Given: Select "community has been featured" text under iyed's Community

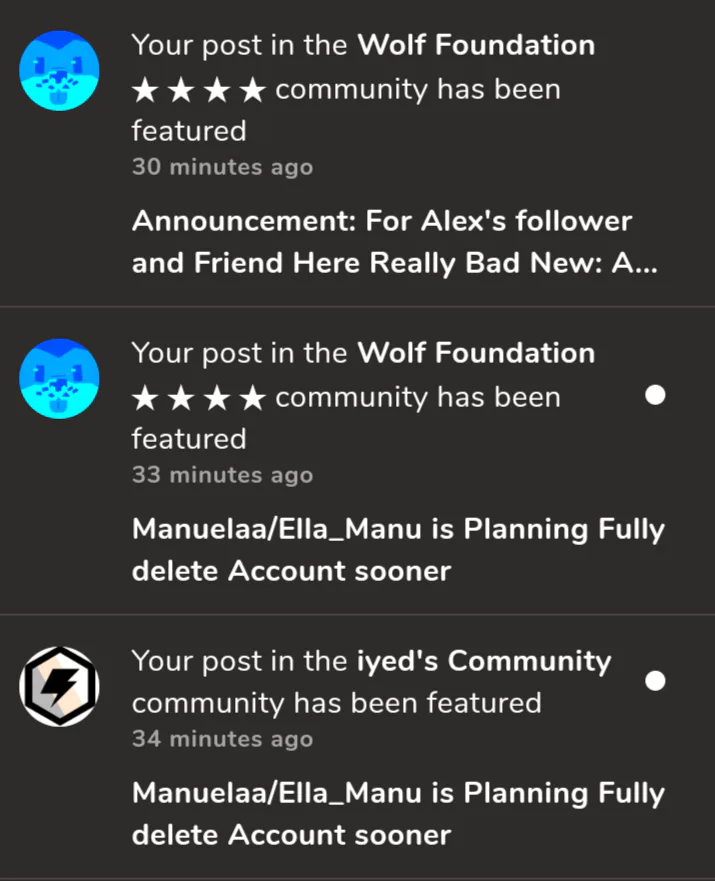Looking at the screenshot, I should click(336, 703).
